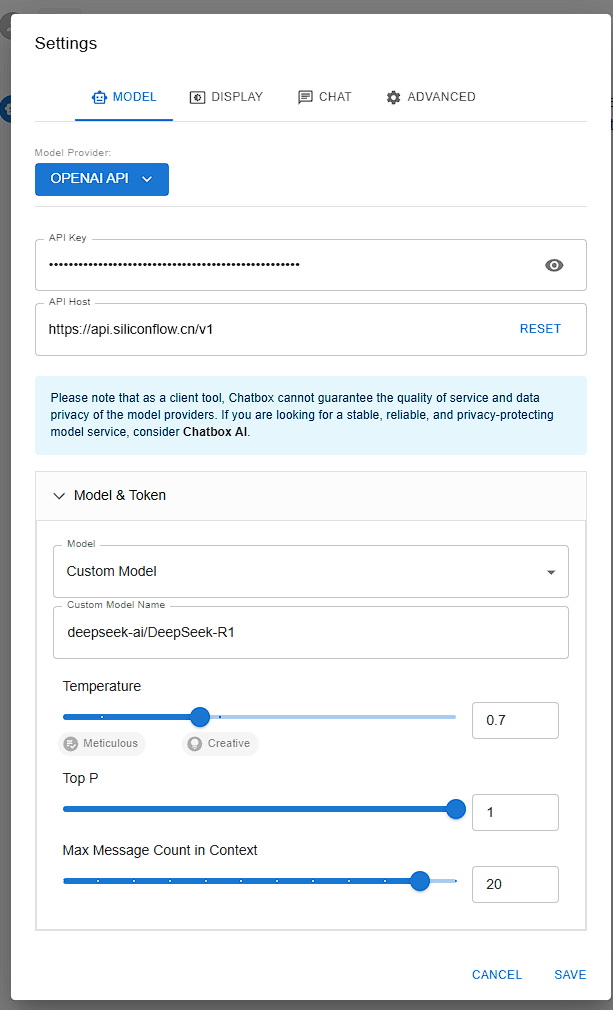Click the Display tab brightness icon

pyautogui.click(x=196, y=97)
